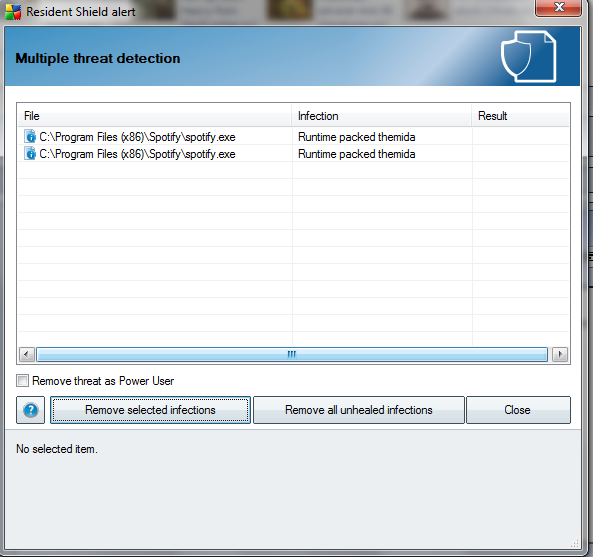Click the right arrow of horizontal scrollbar
The height and width of the screenshot is (557, 593).
pos(560,354)
